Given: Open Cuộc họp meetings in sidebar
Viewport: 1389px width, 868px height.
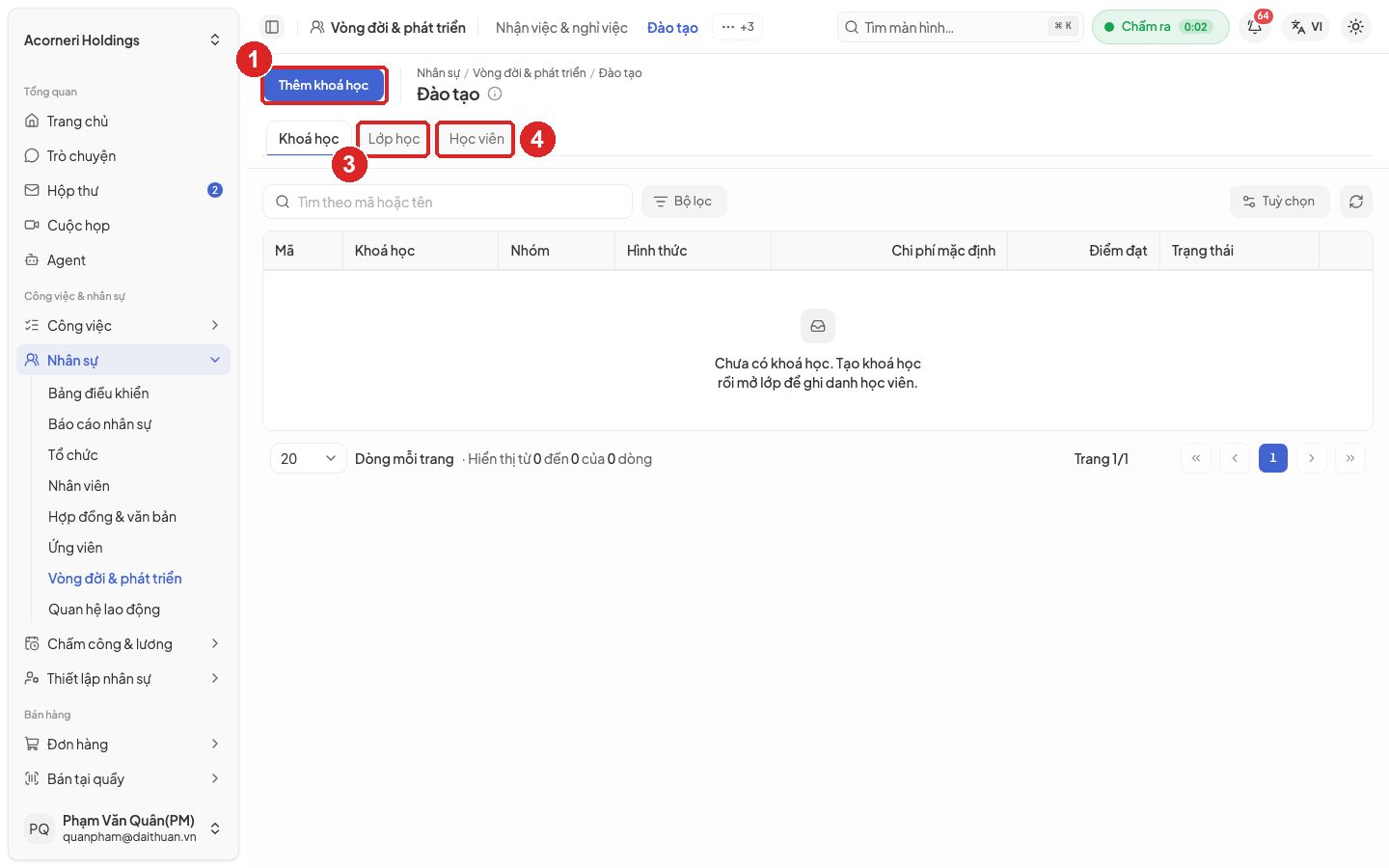Looking at the screenshot, I should (x=123, y=226).
